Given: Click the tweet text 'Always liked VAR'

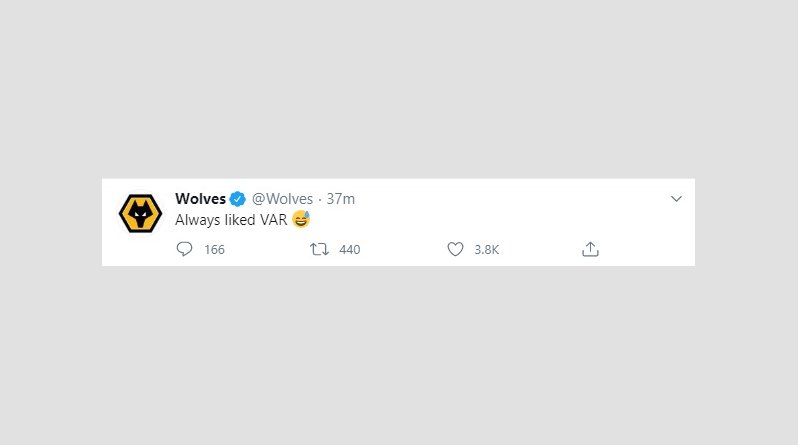Looking at the screenshot, I should (x=231, y=220).
